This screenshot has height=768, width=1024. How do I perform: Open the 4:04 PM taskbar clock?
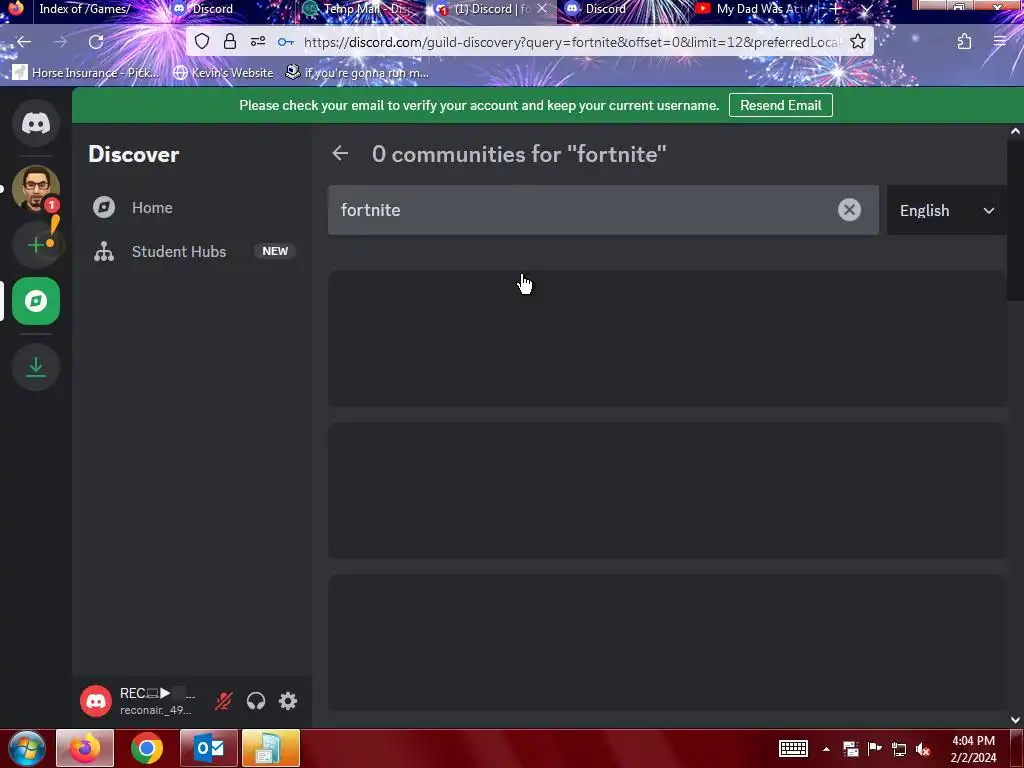pos(973,749)
